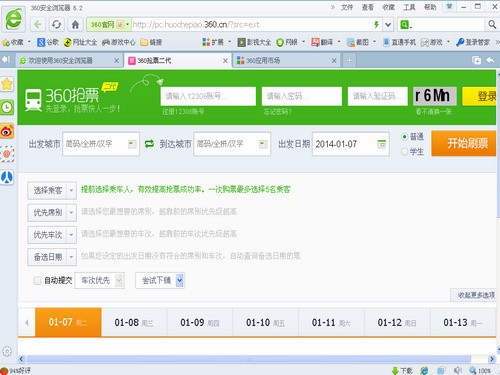Image resolution: width=500 pixels, height=375 pixels.
Task: Open departure city dropdown arrow
Action: click(x=132, y=144)
